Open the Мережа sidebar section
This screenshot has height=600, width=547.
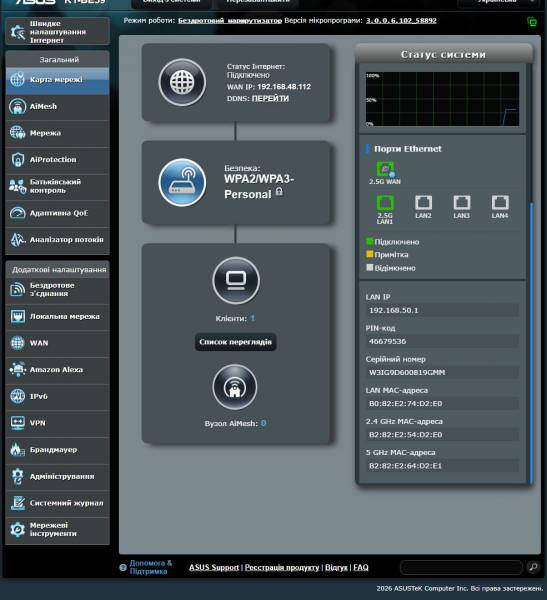pos(58,133)
